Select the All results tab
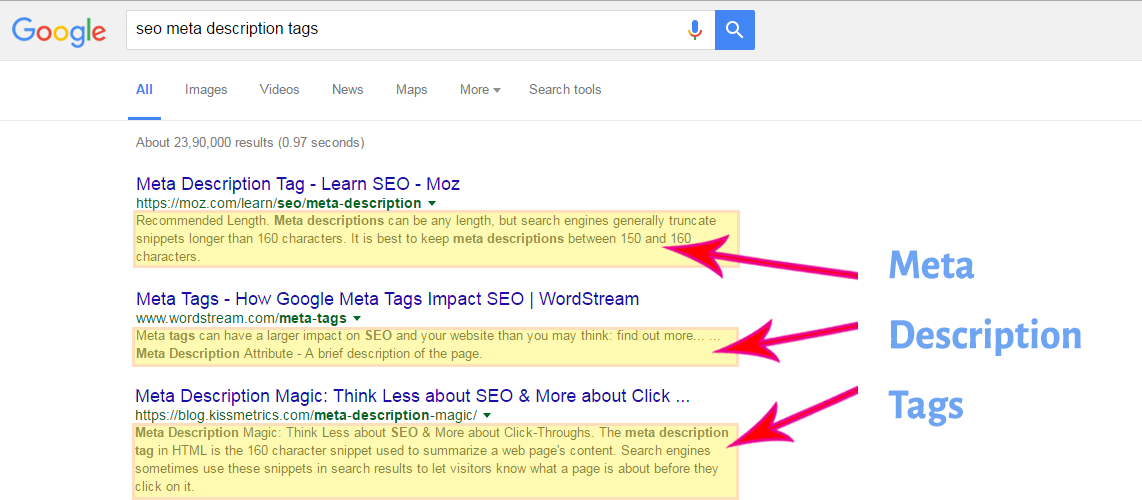The height and width of the screenshot is (500, 1142). point(144,90)
